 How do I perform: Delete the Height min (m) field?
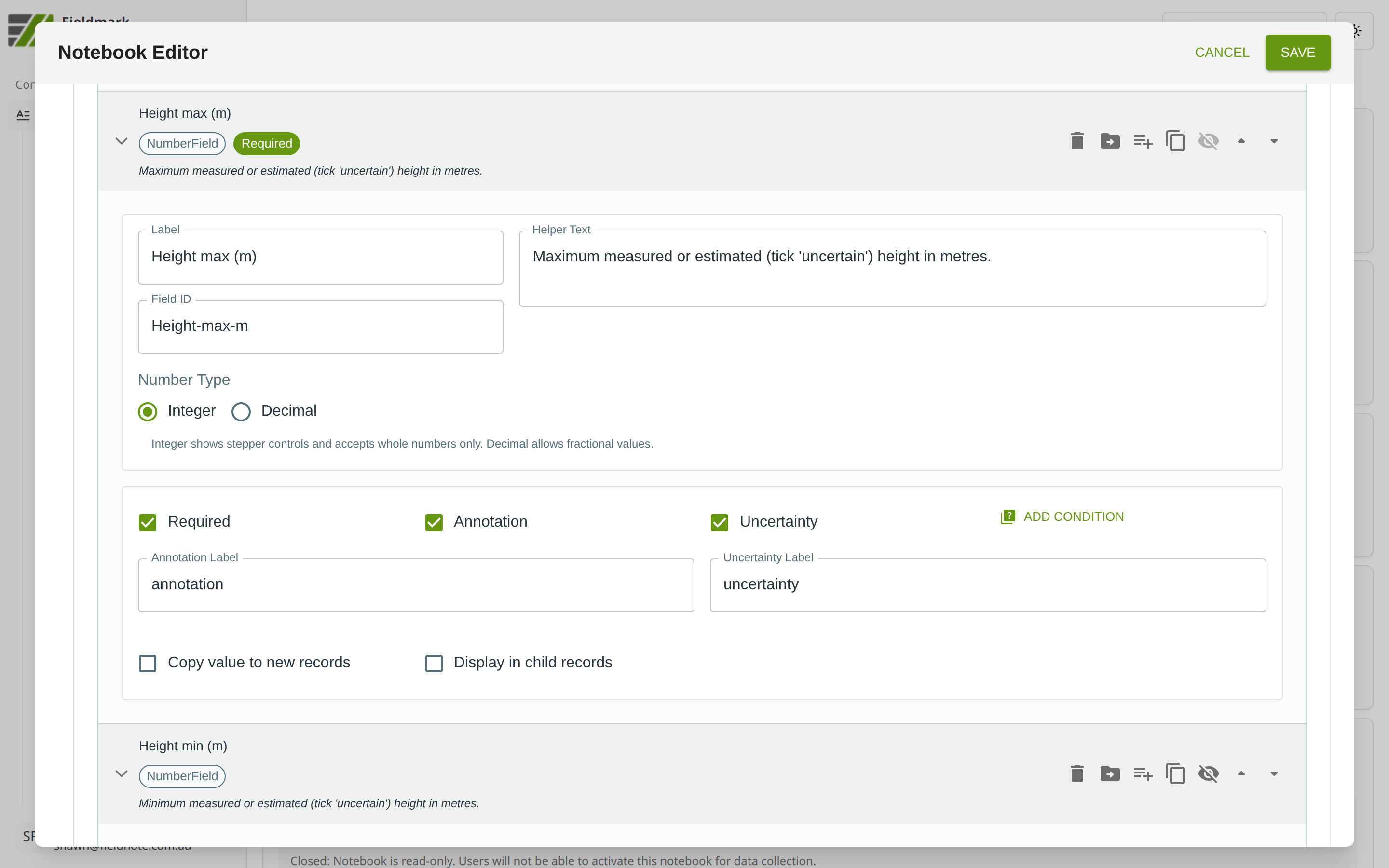1077,774
